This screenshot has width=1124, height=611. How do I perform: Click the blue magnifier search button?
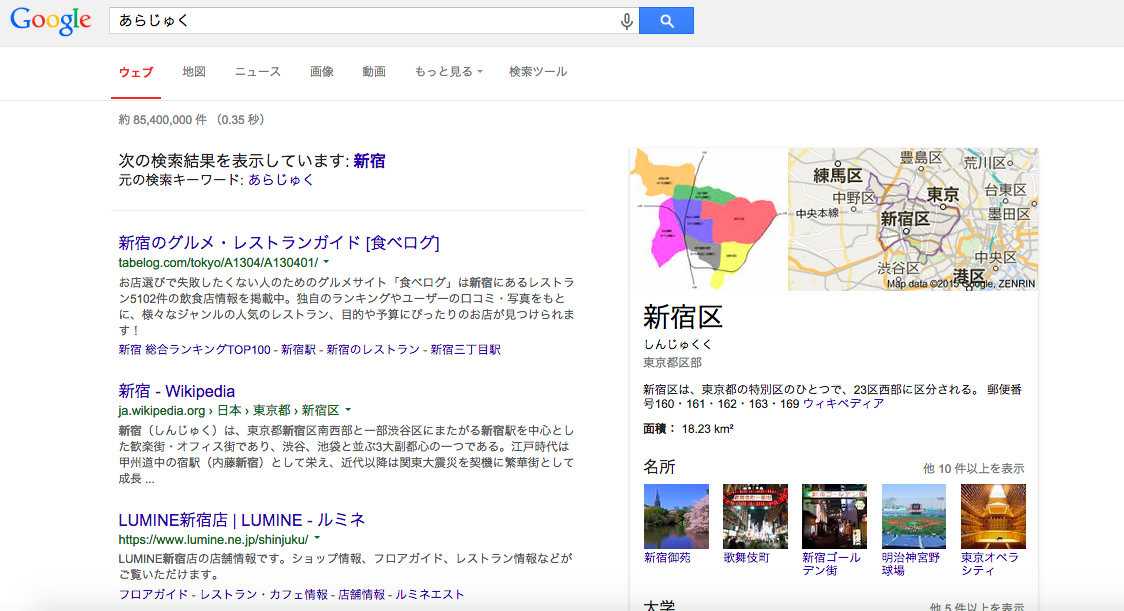666,21
